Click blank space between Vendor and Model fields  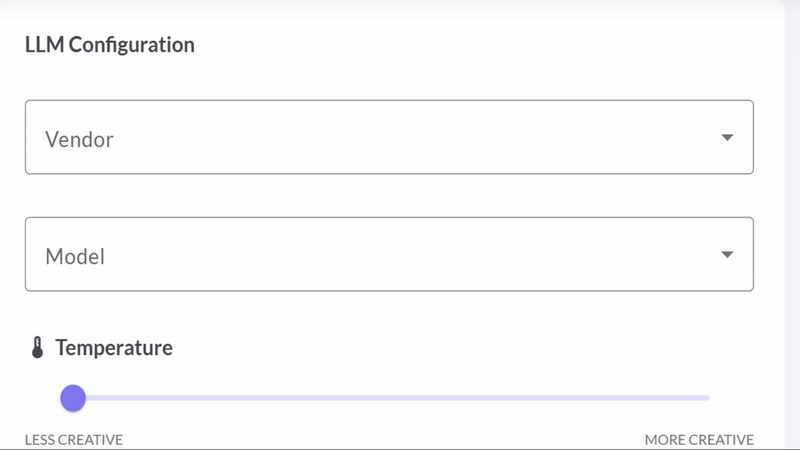389,196
